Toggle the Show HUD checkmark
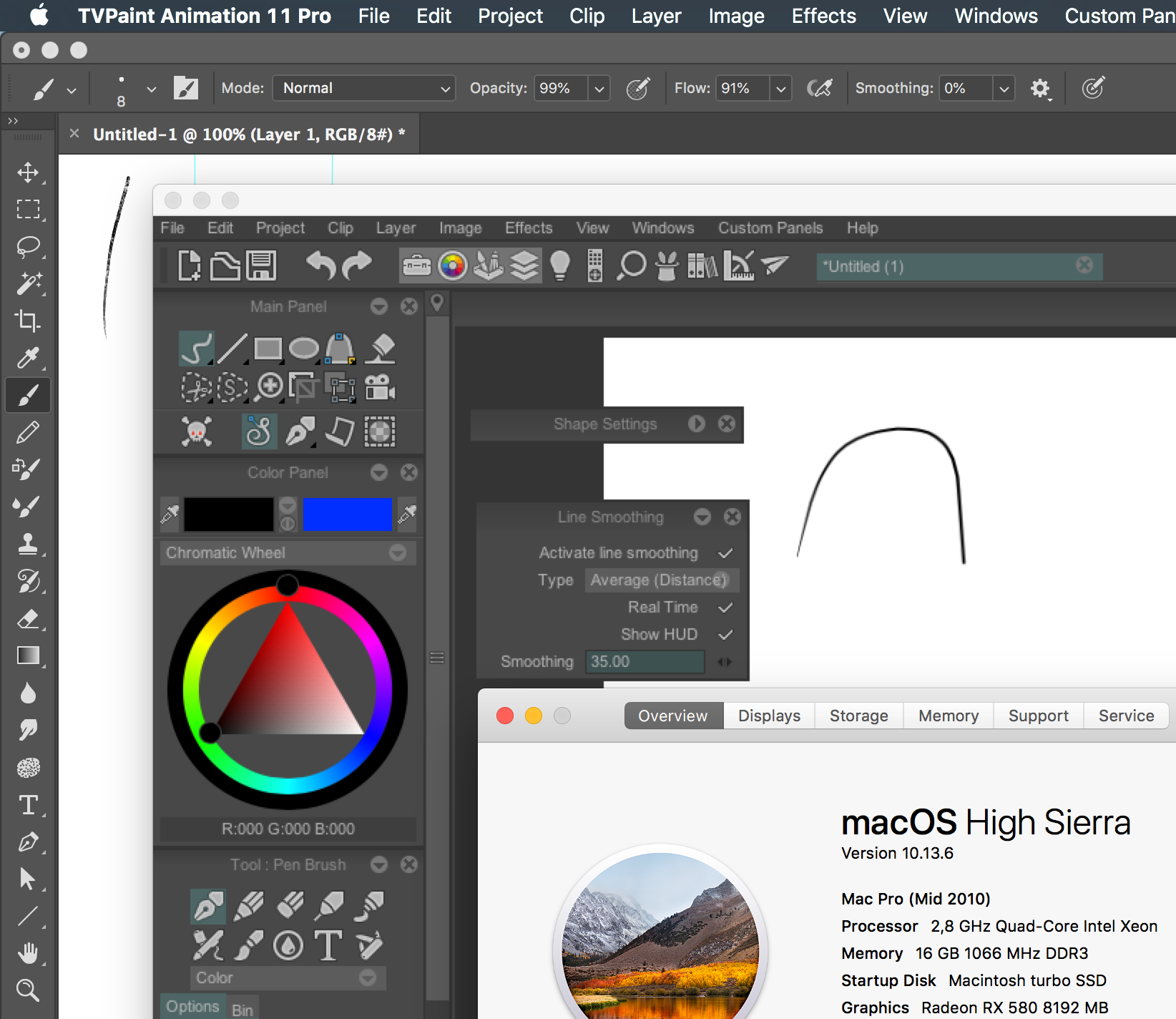Screen dimensions: 1176x1019 725,635
